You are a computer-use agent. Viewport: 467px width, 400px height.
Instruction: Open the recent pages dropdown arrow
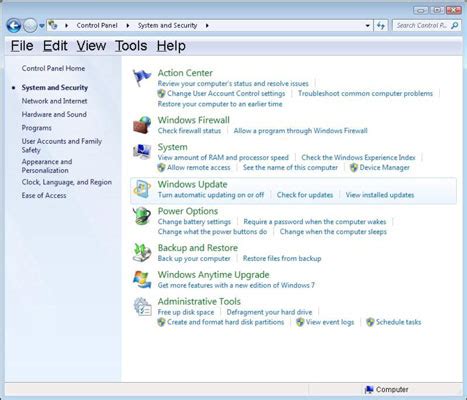[42, 26]
